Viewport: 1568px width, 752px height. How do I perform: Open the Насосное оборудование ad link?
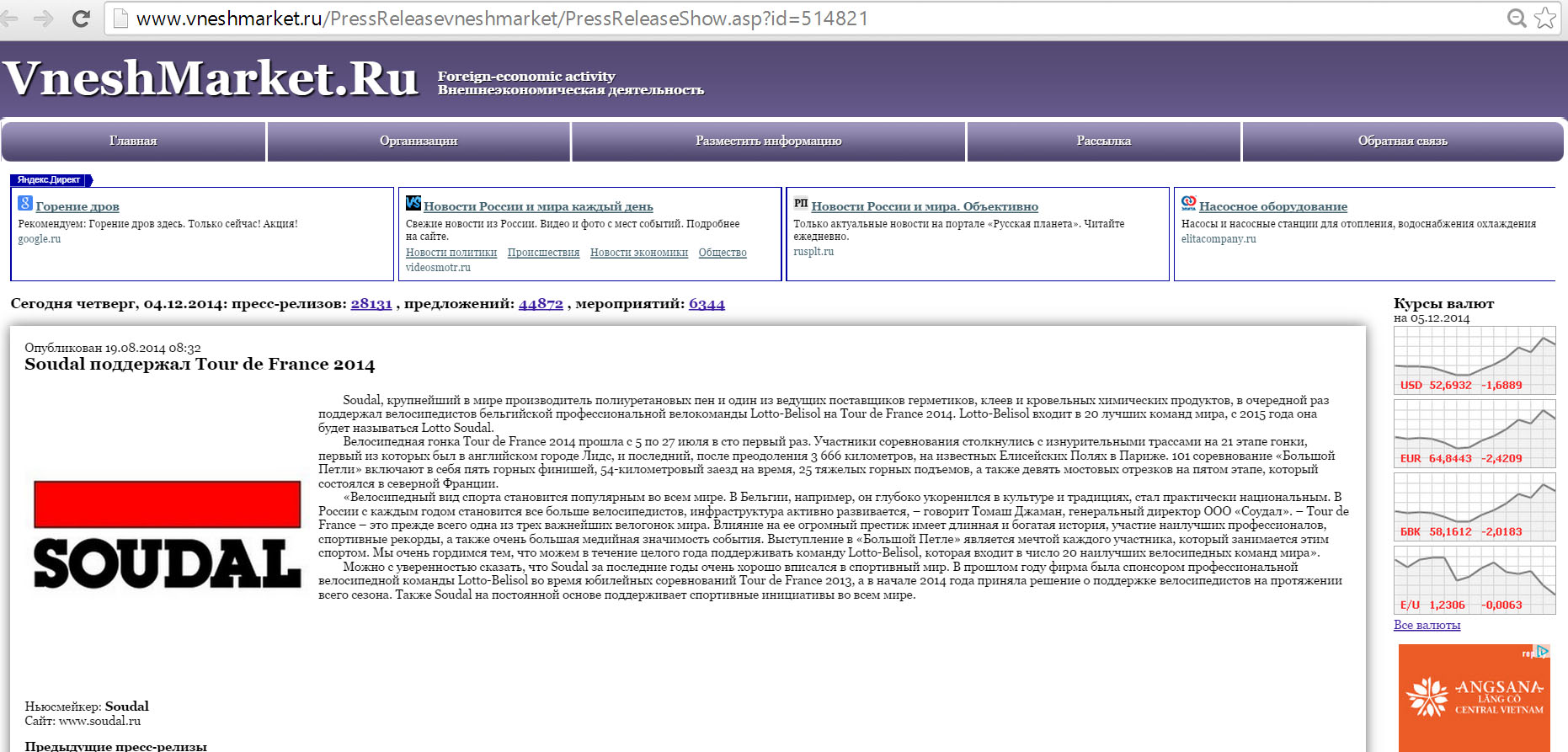1273,206
